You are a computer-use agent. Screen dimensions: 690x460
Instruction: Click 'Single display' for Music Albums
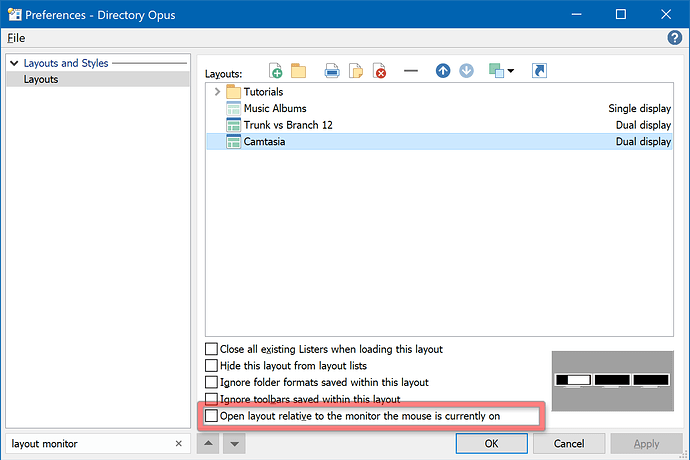point(639,108)
